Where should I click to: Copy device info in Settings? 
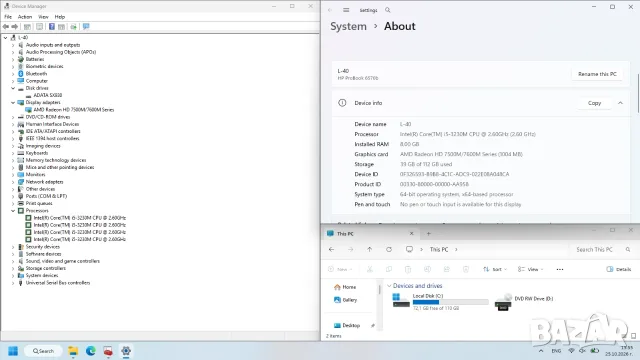[x=594, y=103]
